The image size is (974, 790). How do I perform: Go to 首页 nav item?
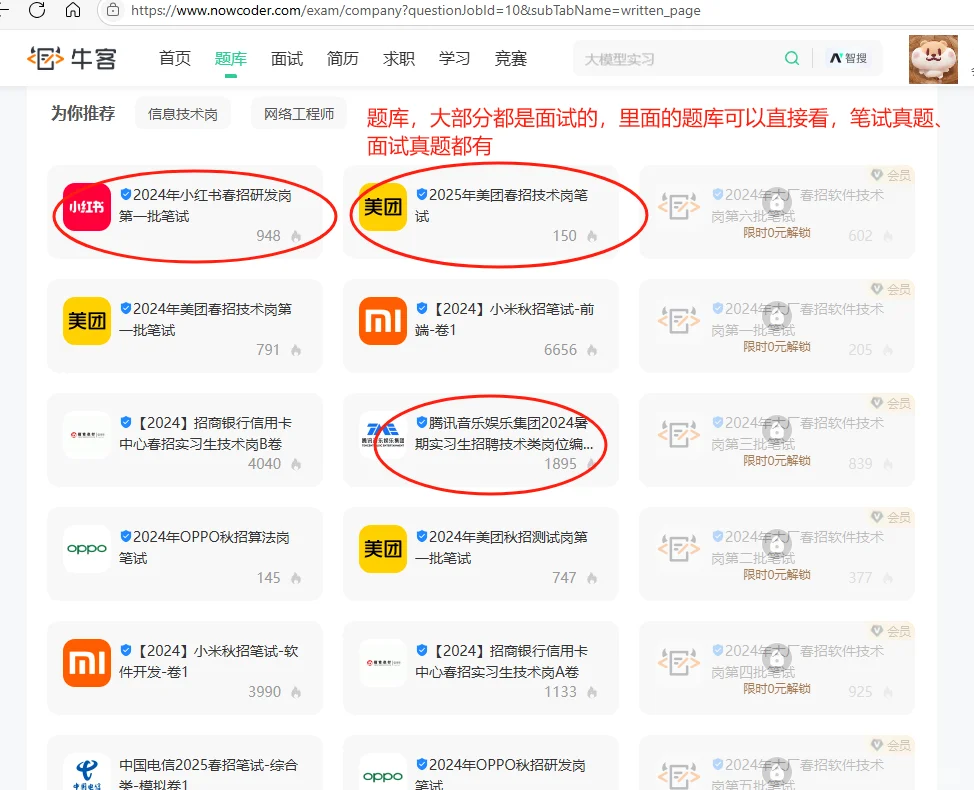pos(175,58)
